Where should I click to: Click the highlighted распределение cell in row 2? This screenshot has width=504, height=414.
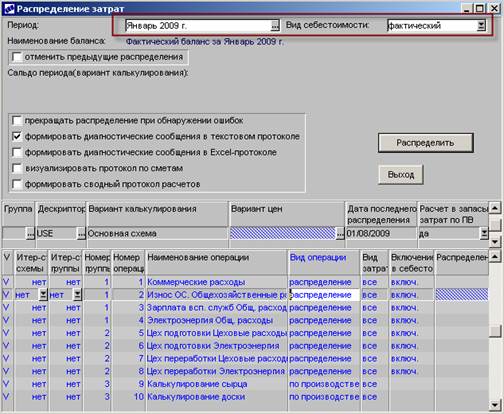pyautogui.click(x=324, y=295)
